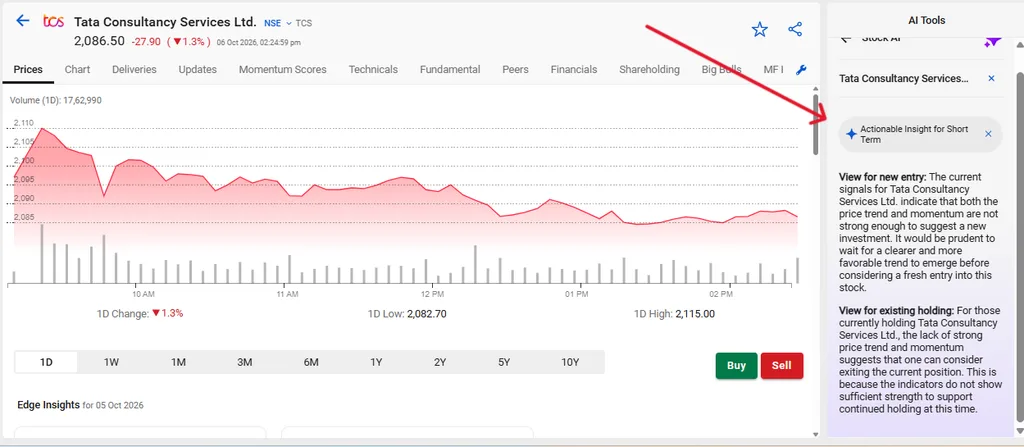Screen dimensions: 1024x447
Task: Open tab settings wrench icon
Action: [801, 70]
